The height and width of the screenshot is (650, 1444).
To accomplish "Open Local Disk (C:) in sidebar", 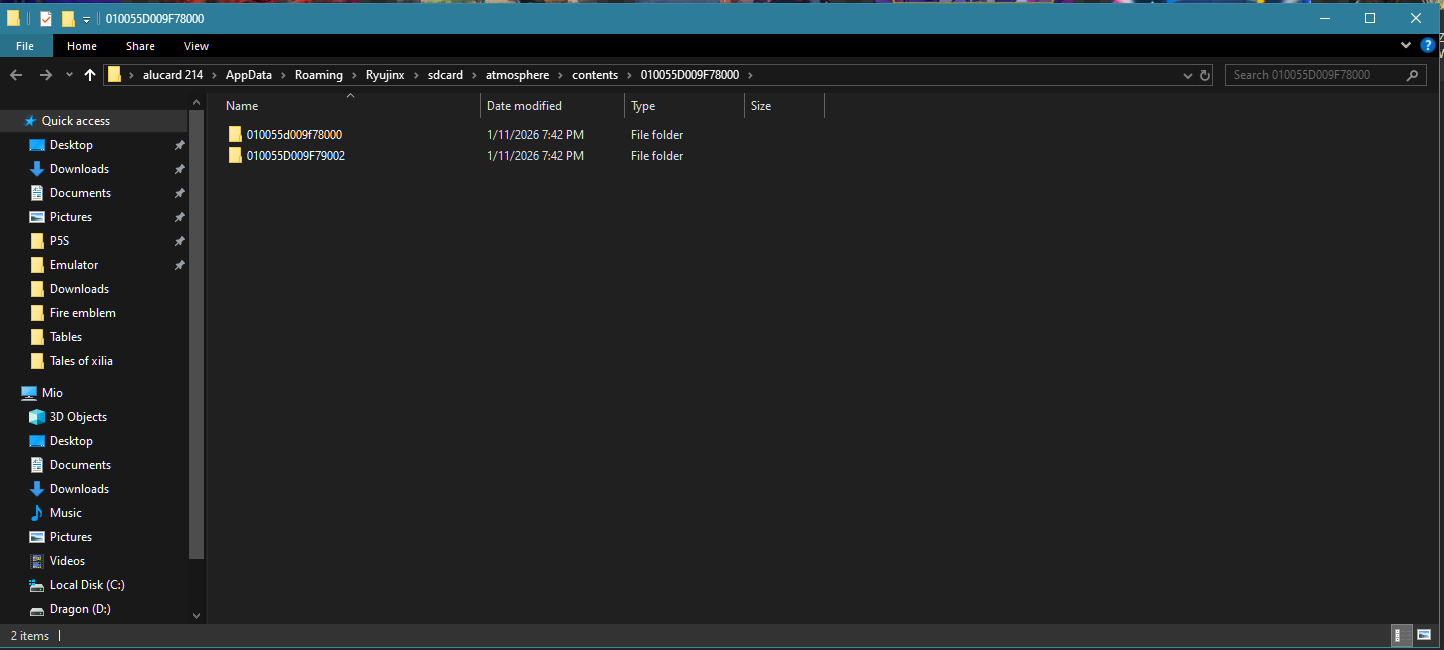I will pos(87,585).
